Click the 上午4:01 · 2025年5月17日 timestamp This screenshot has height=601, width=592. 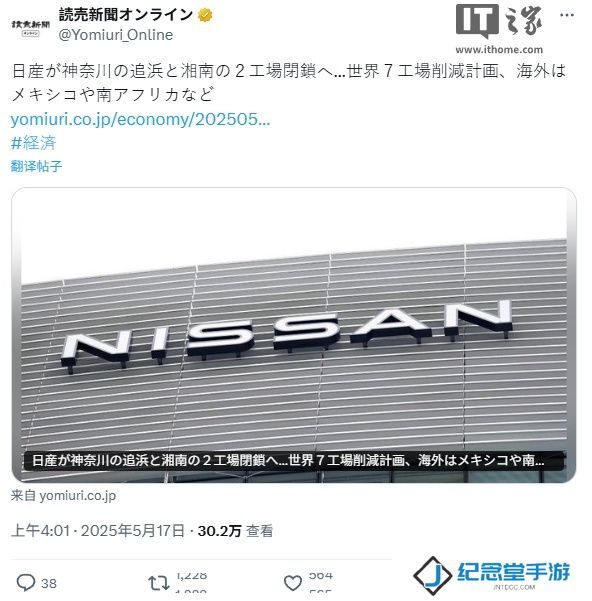98,531
